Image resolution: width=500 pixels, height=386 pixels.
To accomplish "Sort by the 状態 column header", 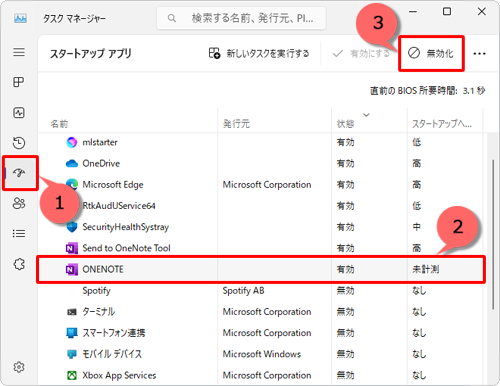I will point(345,124).
